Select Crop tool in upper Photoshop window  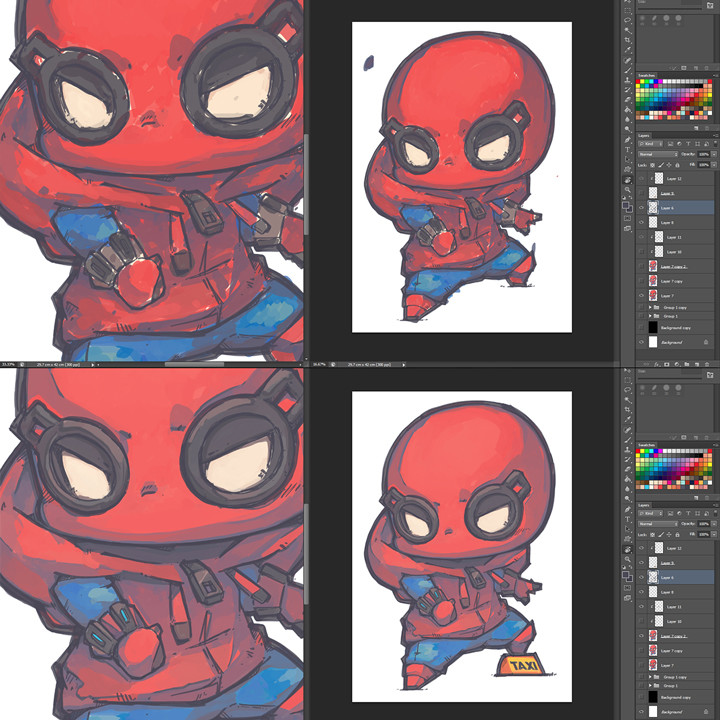coord(628,40)
